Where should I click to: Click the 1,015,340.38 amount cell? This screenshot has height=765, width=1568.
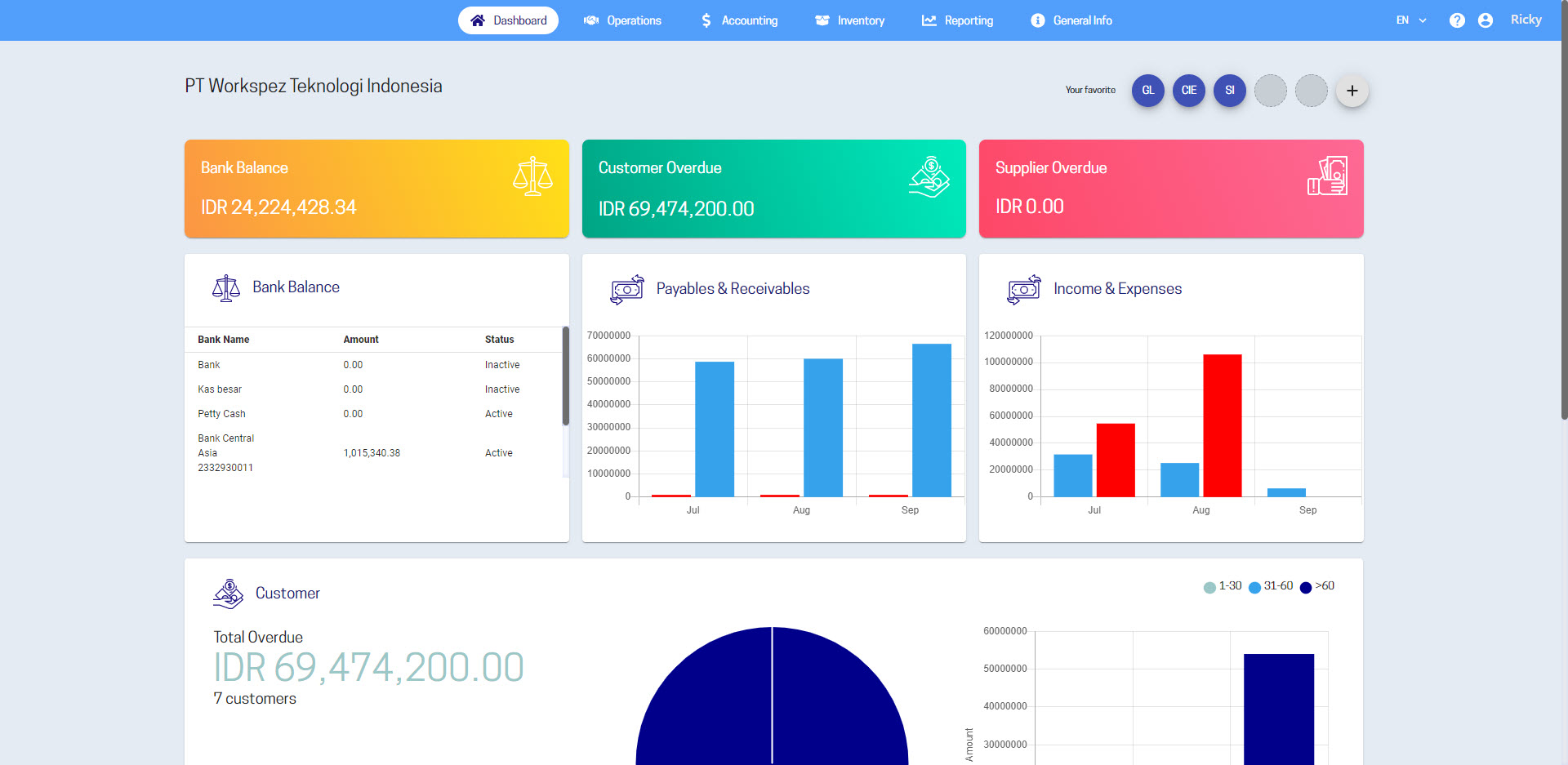[372, 453]
